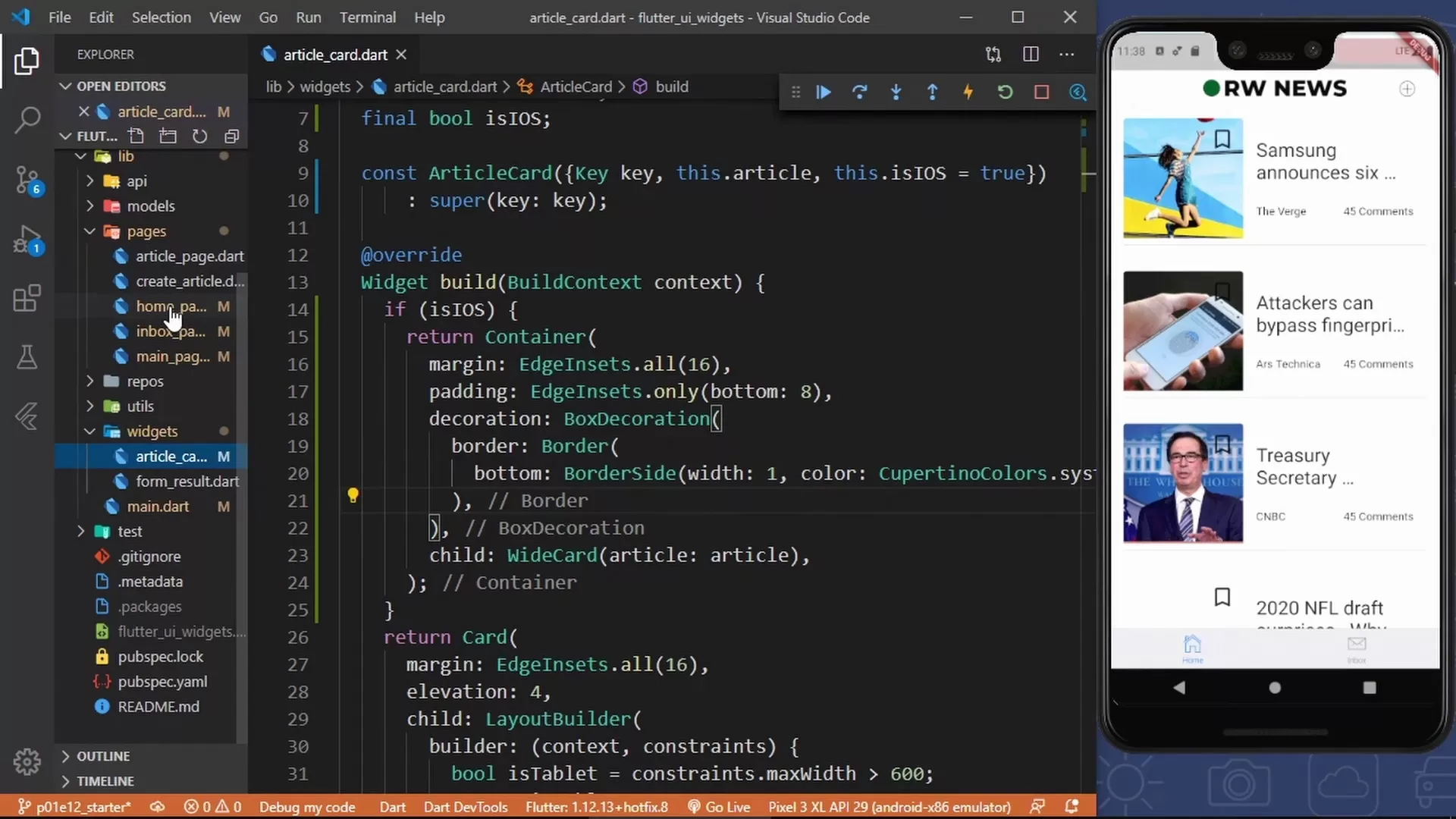
Task: Click the Step Into debug icon
Action: point(896,92)
